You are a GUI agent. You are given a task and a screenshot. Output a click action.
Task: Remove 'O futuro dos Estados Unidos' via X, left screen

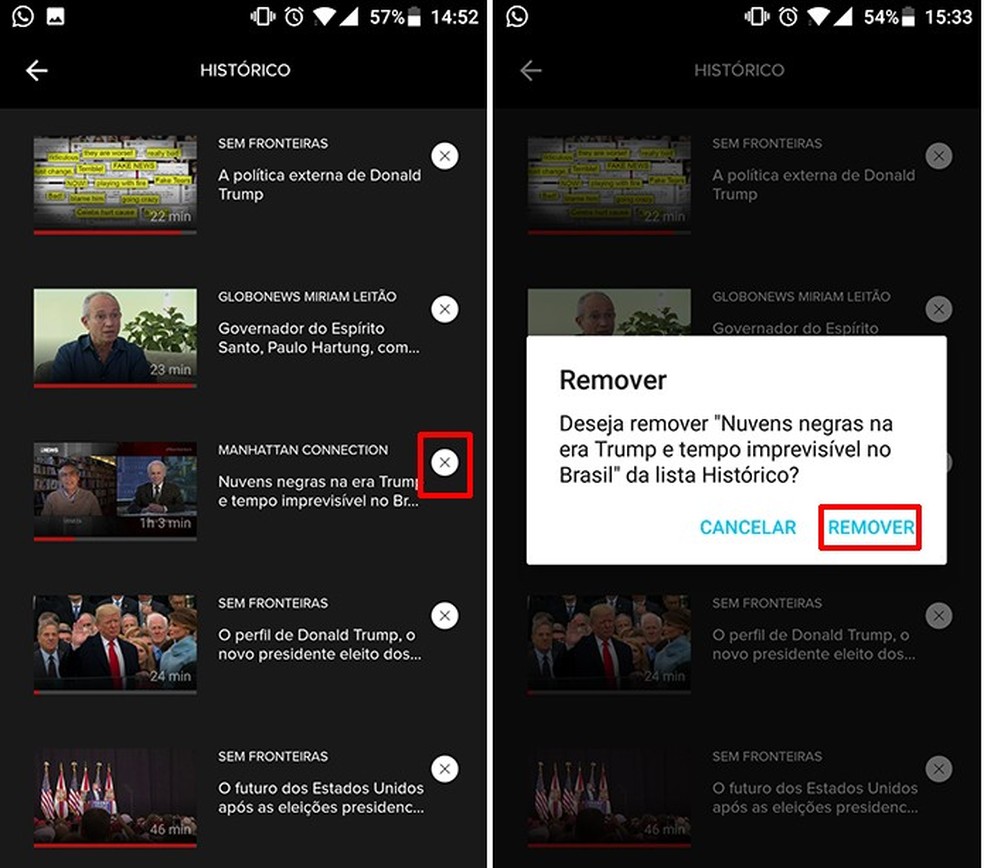point(445,769)
